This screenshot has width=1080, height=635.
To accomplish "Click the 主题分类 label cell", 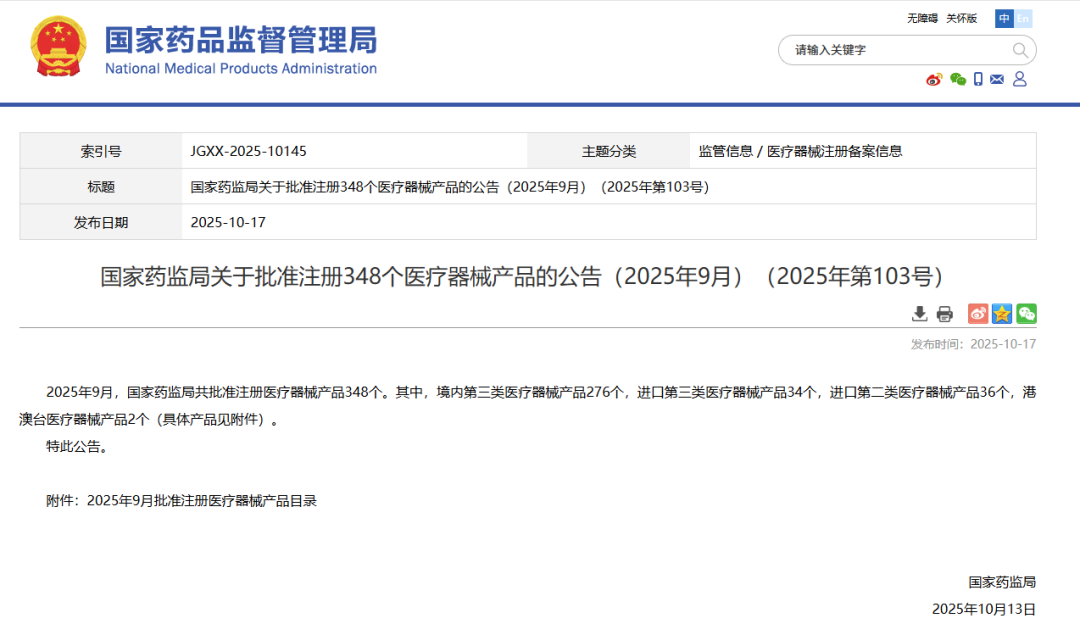I will click(x=609, y=151).
